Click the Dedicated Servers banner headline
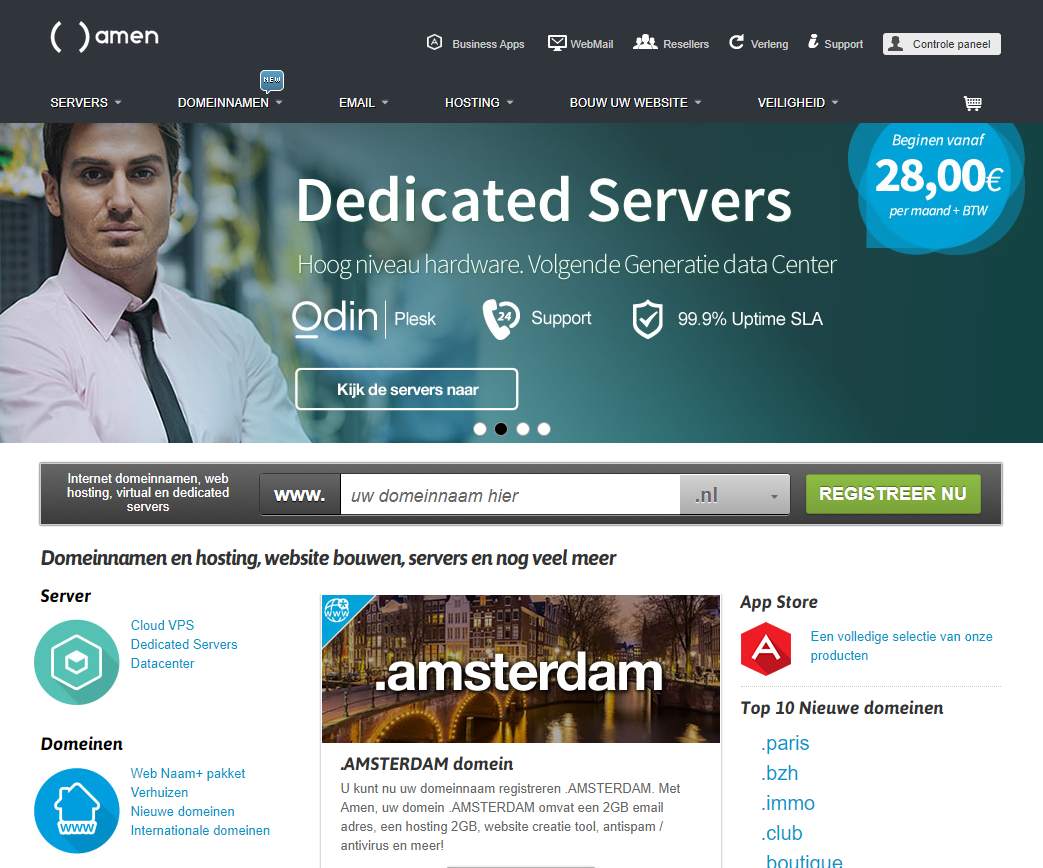Viewport: 1043px width, 868px height. coord(544,200)
